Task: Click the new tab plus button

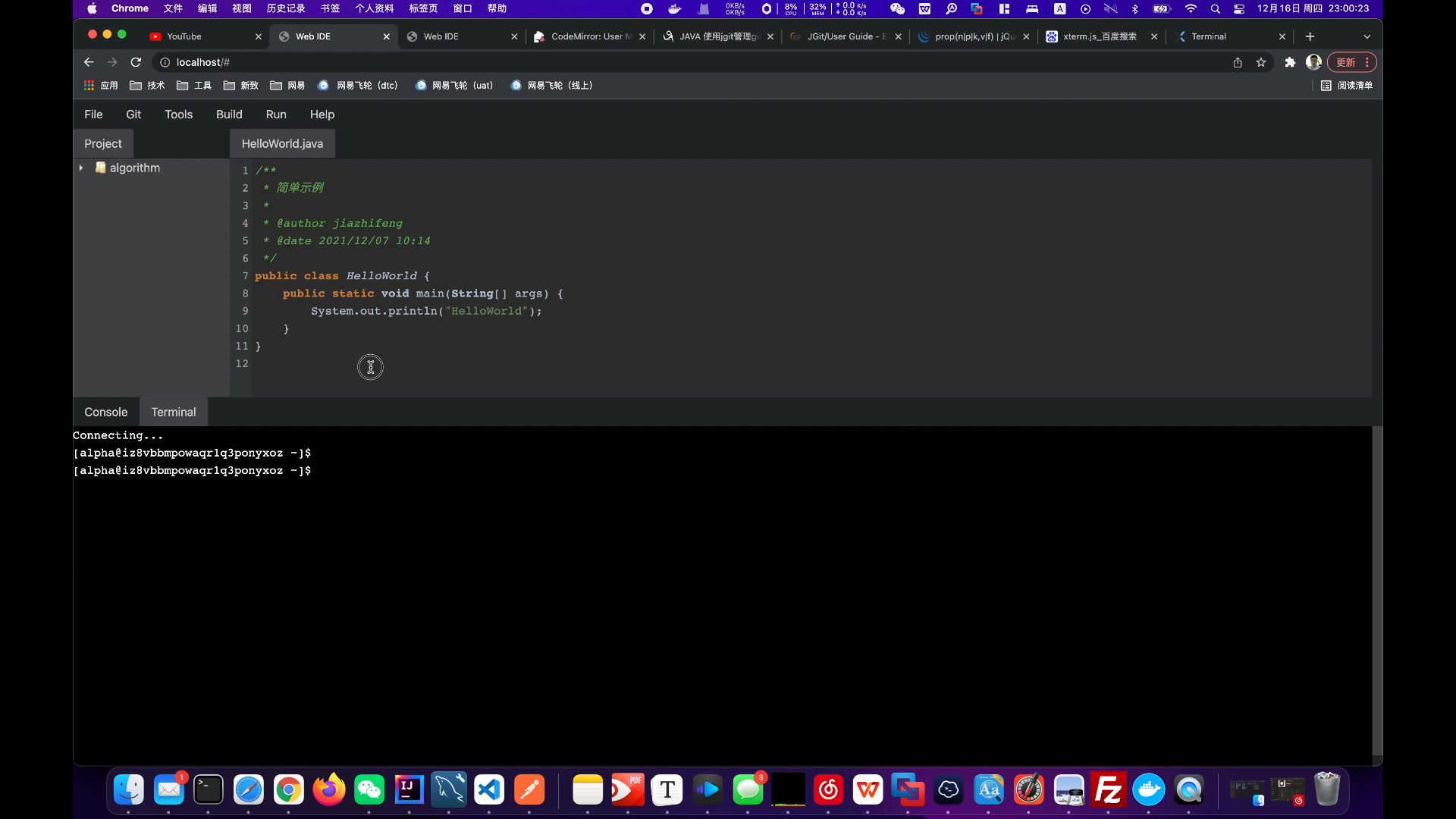Action: pos(1310,36)
